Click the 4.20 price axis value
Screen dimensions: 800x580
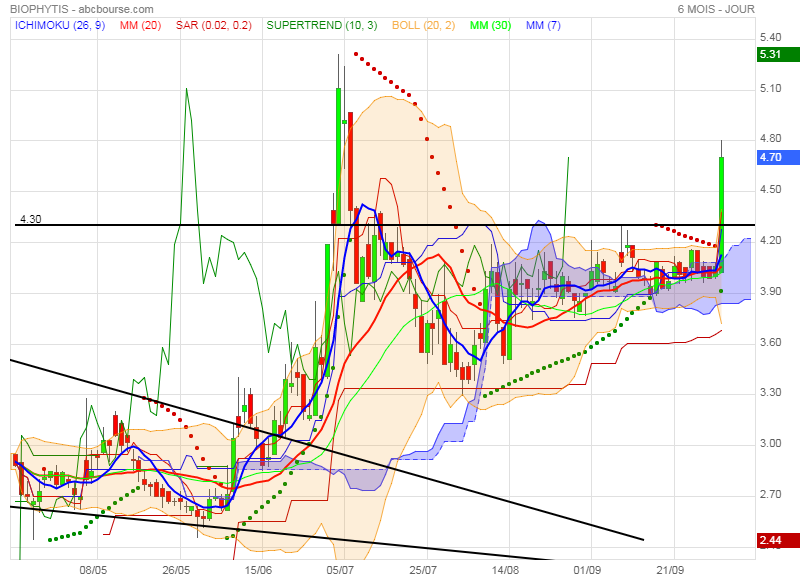770,240
